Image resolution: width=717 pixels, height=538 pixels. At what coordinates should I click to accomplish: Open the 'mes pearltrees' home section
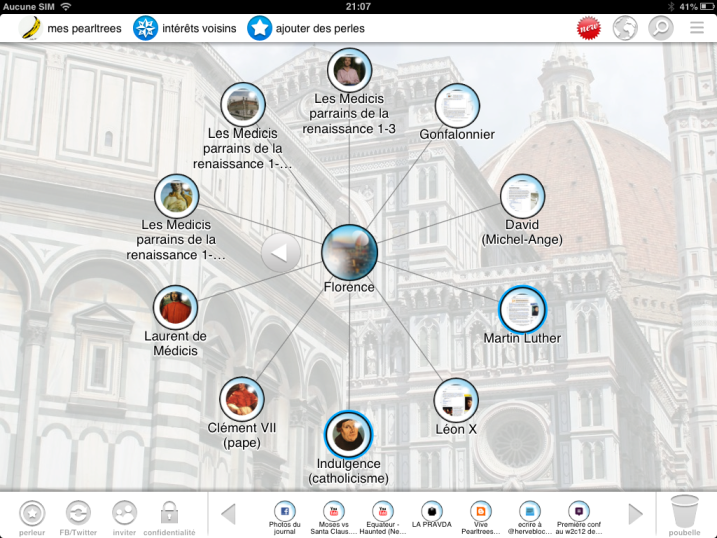70,28
